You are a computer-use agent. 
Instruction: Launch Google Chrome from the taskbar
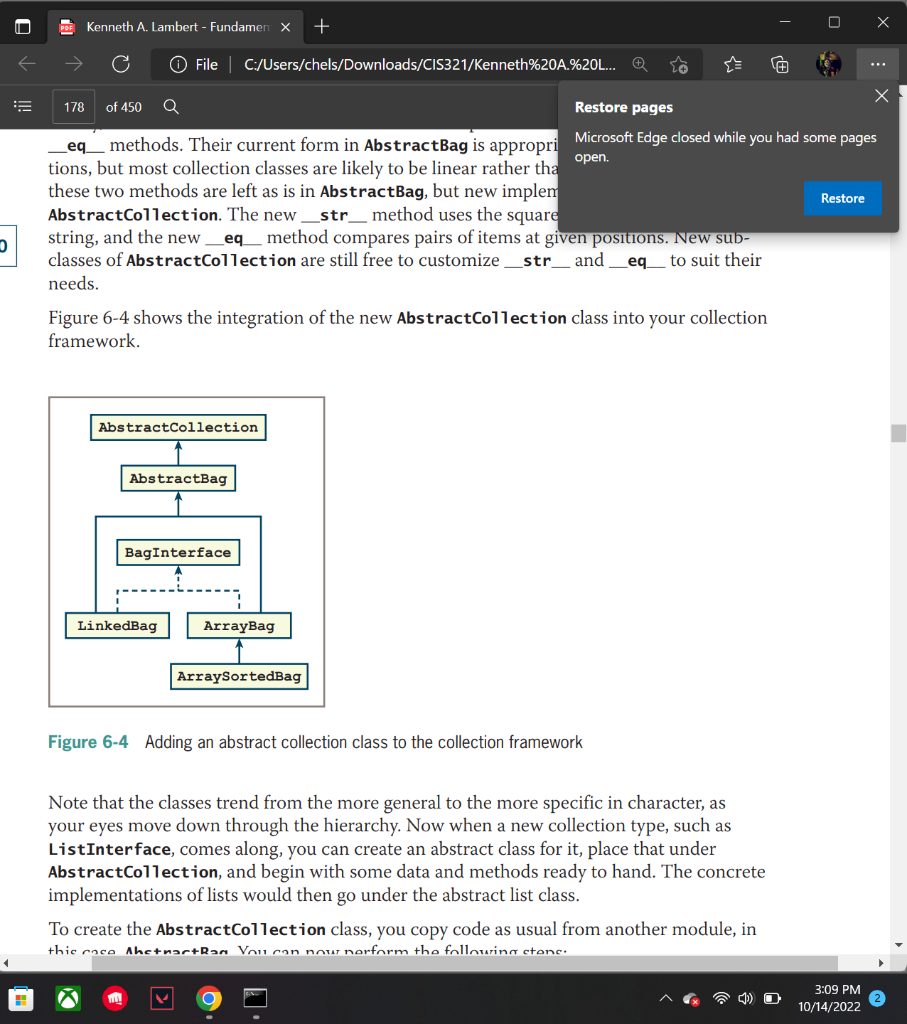[x=208, y=999]
